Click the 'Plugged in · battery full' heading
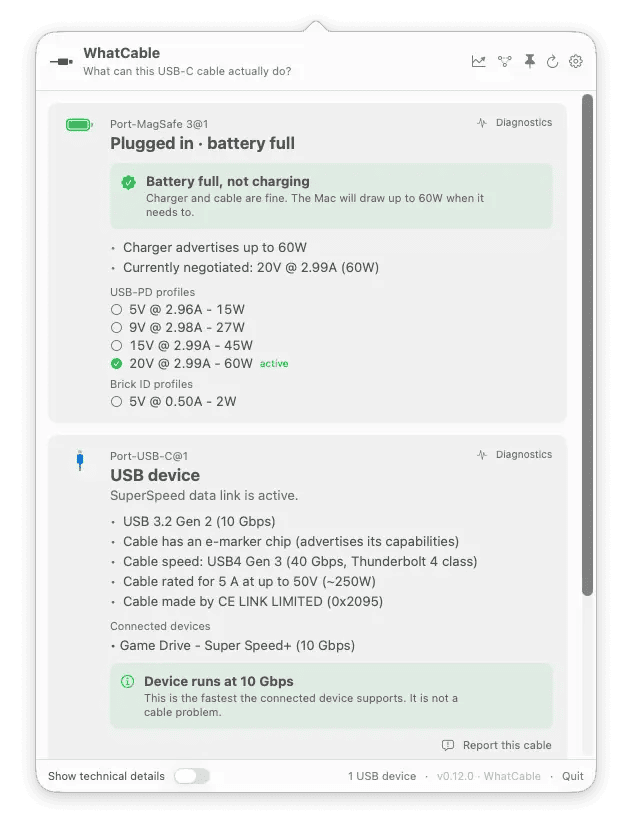This screenshot has height=832, width=632. coord(202,143)
